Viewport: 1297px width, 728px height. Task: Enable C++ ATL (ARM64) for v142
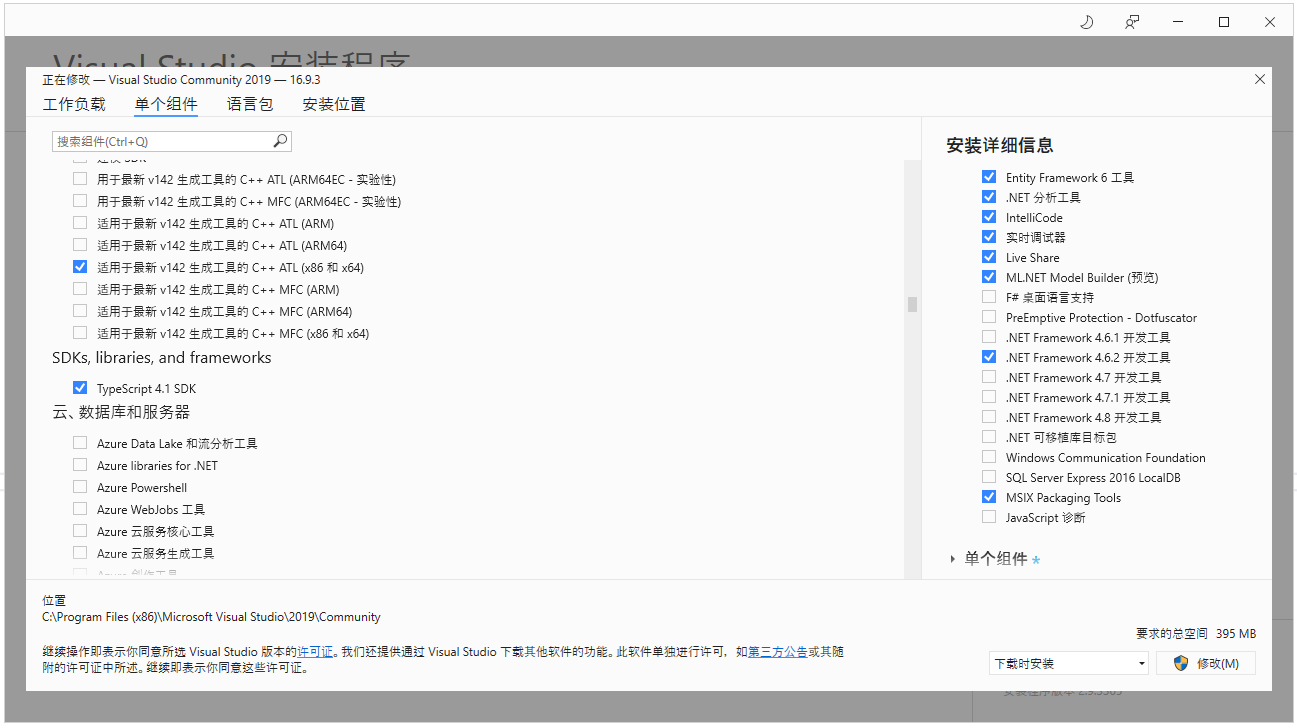80,245
